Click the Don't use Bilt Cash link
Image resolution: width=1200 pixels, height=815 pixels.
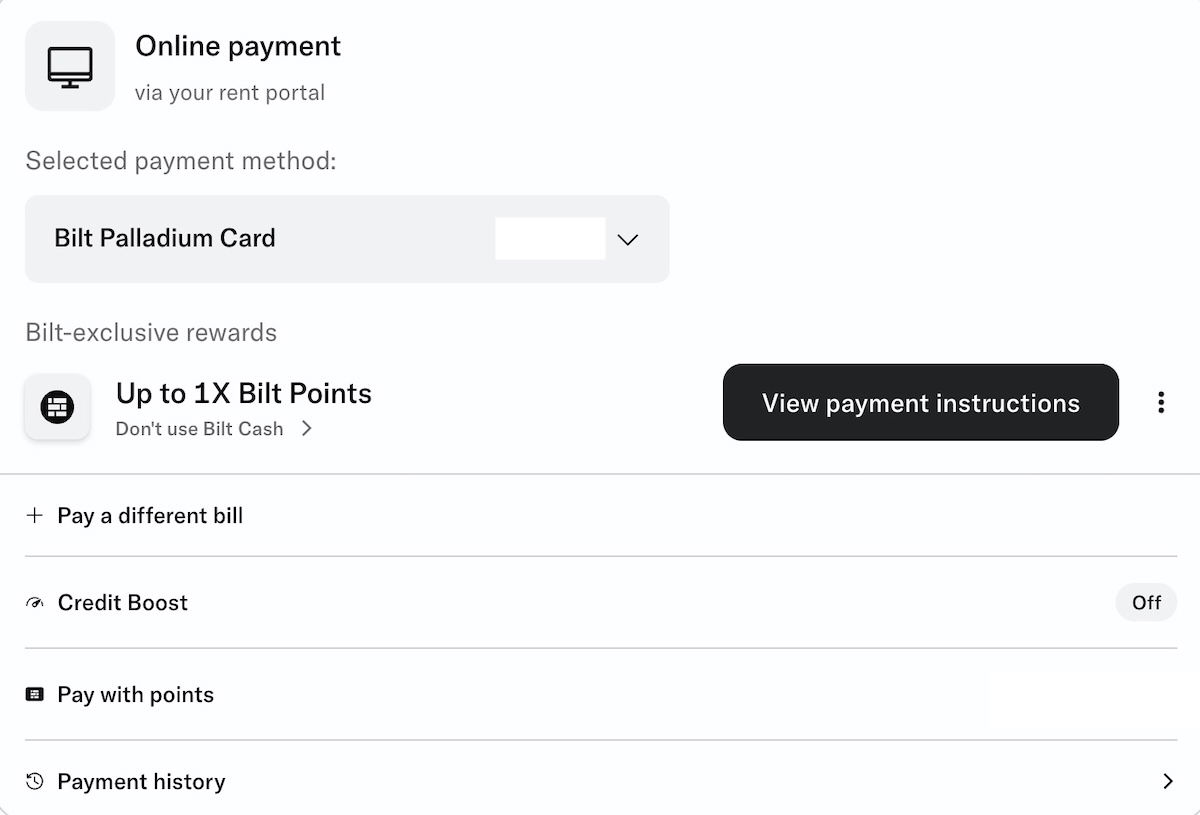coord(199,429)
